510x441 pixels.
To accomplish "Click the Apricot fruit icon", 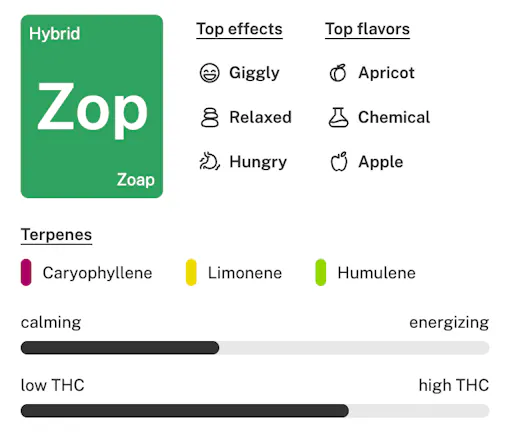I will 338,73.
